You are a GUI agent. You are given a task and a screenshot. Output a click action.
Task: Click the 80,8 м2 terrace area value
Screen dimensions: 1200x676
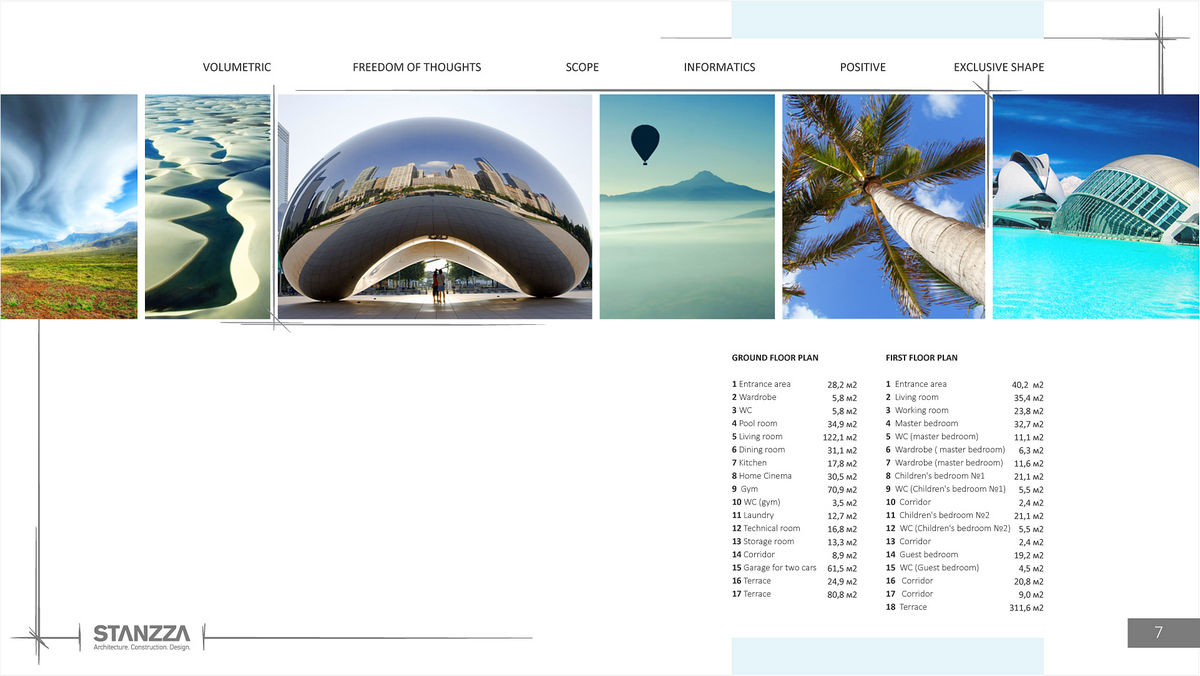tap(842, 595)
